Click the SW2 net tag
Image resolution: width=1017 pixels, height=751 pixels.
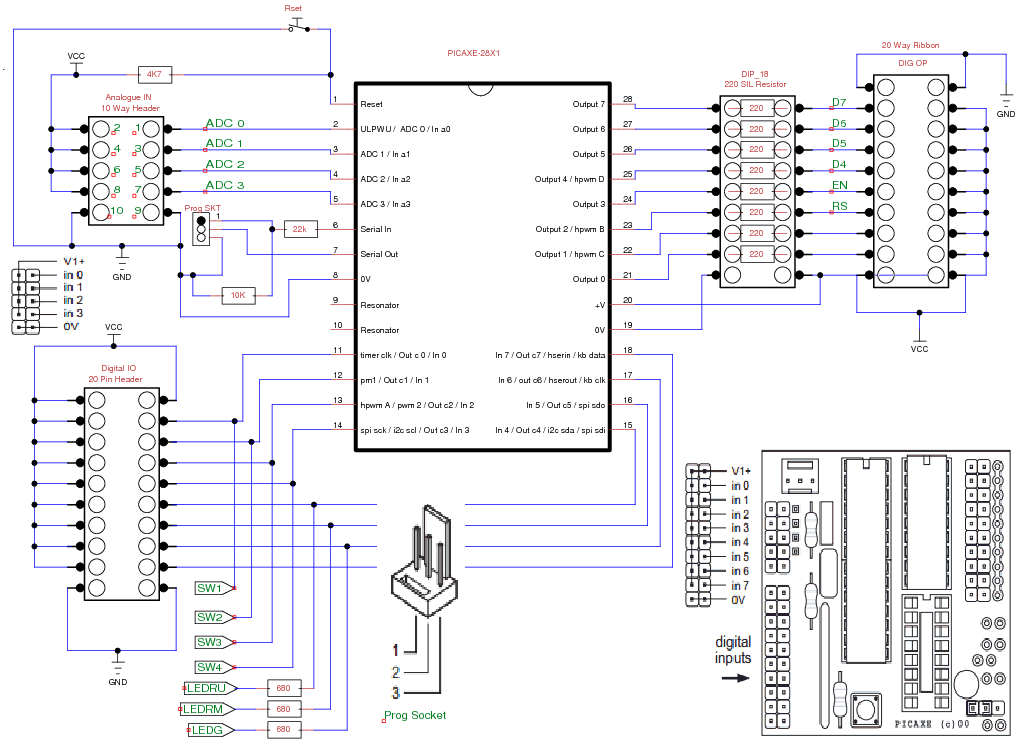tap(215, 617)
